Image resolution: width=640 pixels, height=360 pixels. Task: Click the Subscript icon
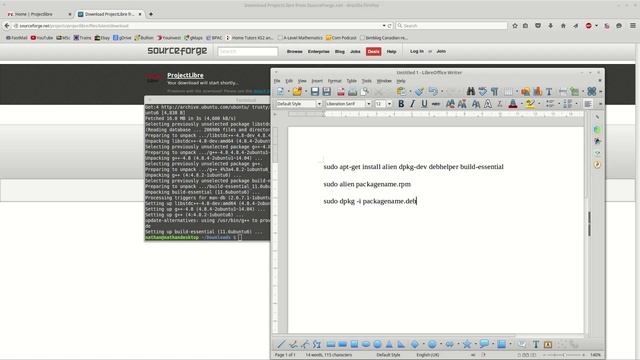(462, 104)
